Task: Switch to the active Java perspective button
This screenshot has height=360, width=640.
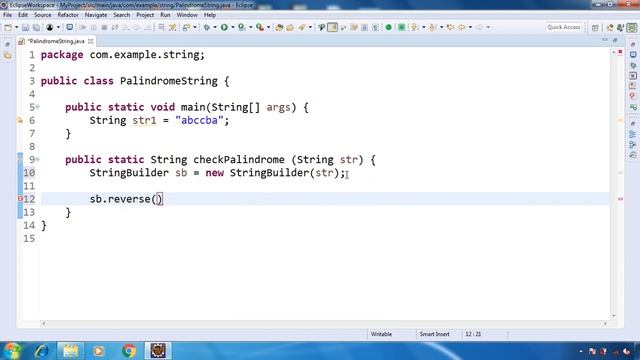Action: [632, 27]
